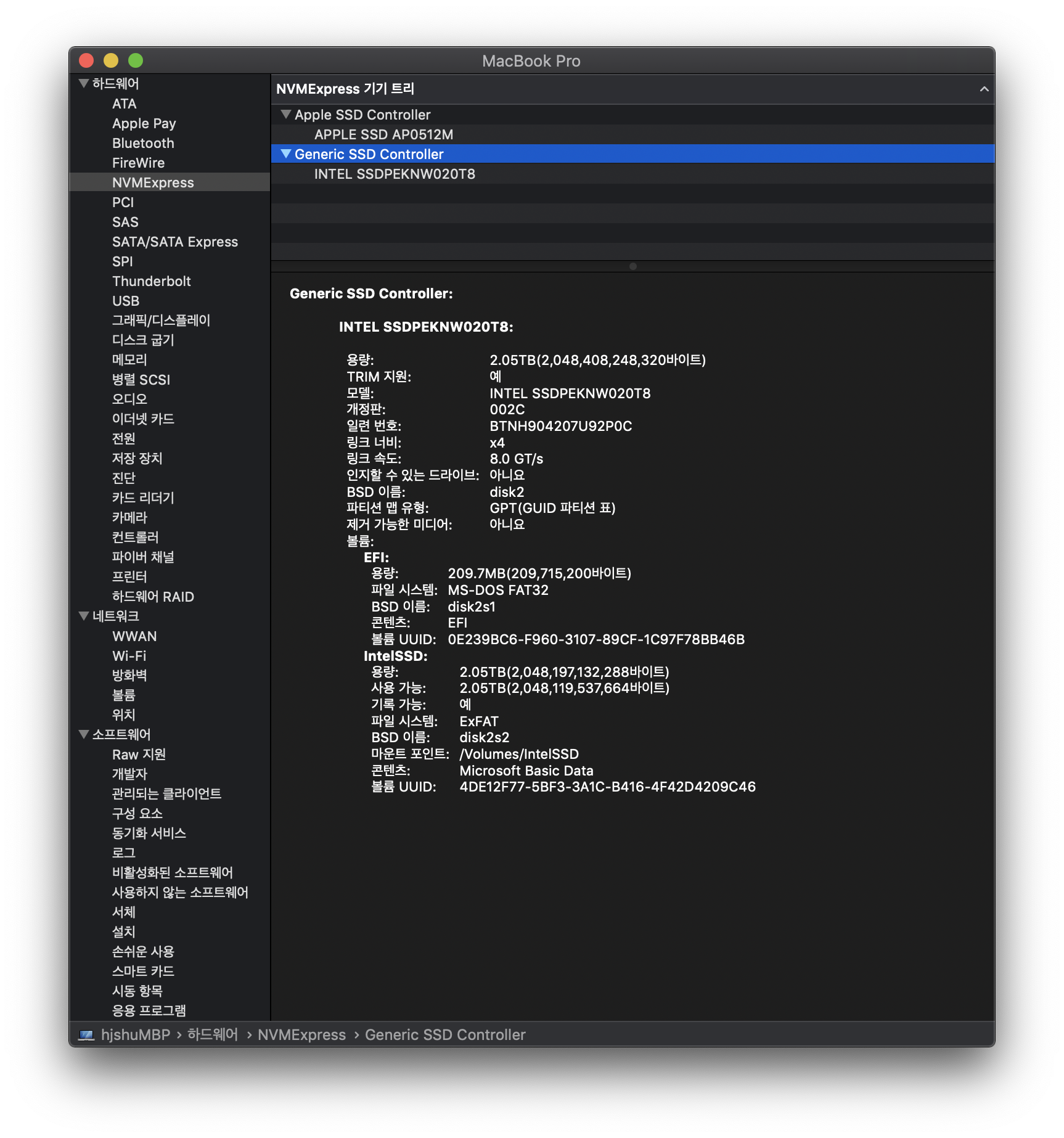Open 비활성화된 소프트웨어 section
The height and width of the screenshot is (1138, 1064).
[172, 873]
